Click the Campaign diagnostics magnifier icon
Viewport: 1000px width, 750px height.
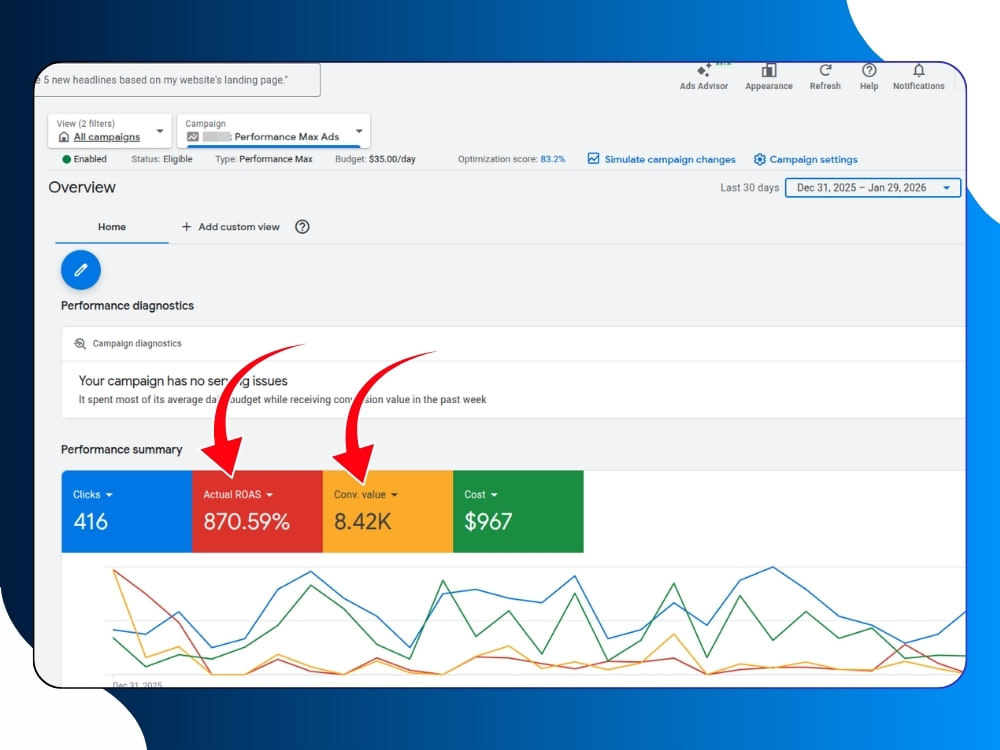click(x=80, y=343)
